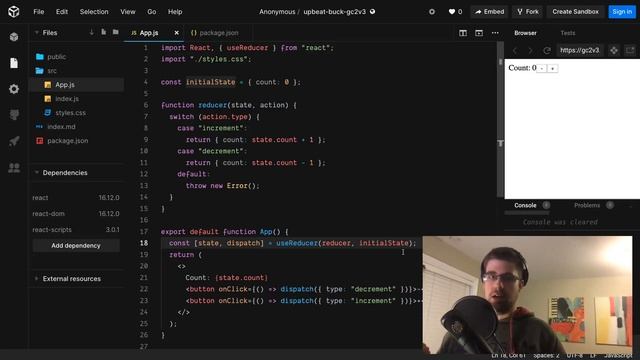The image size is (640, 360).
Task: Click the Anonymous author link
Action: pyautogui.click(x=277, y=12)
